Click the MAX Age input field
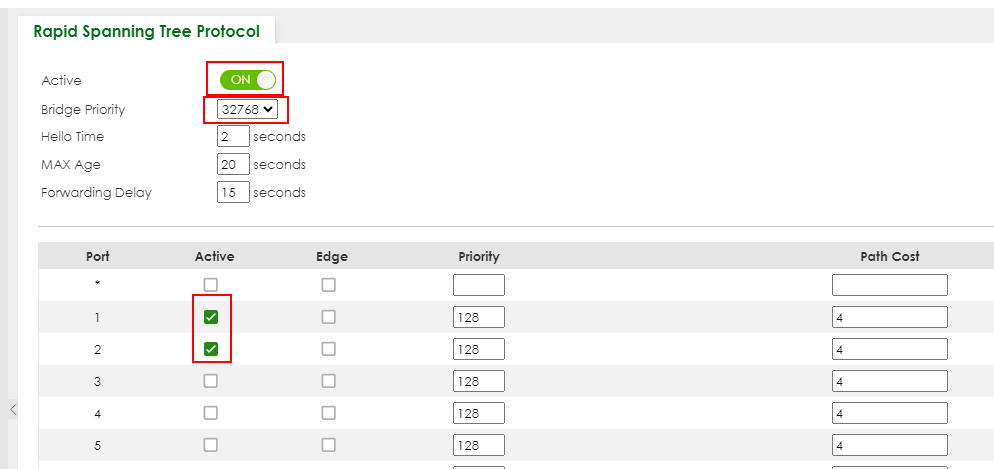 (233, 164)
